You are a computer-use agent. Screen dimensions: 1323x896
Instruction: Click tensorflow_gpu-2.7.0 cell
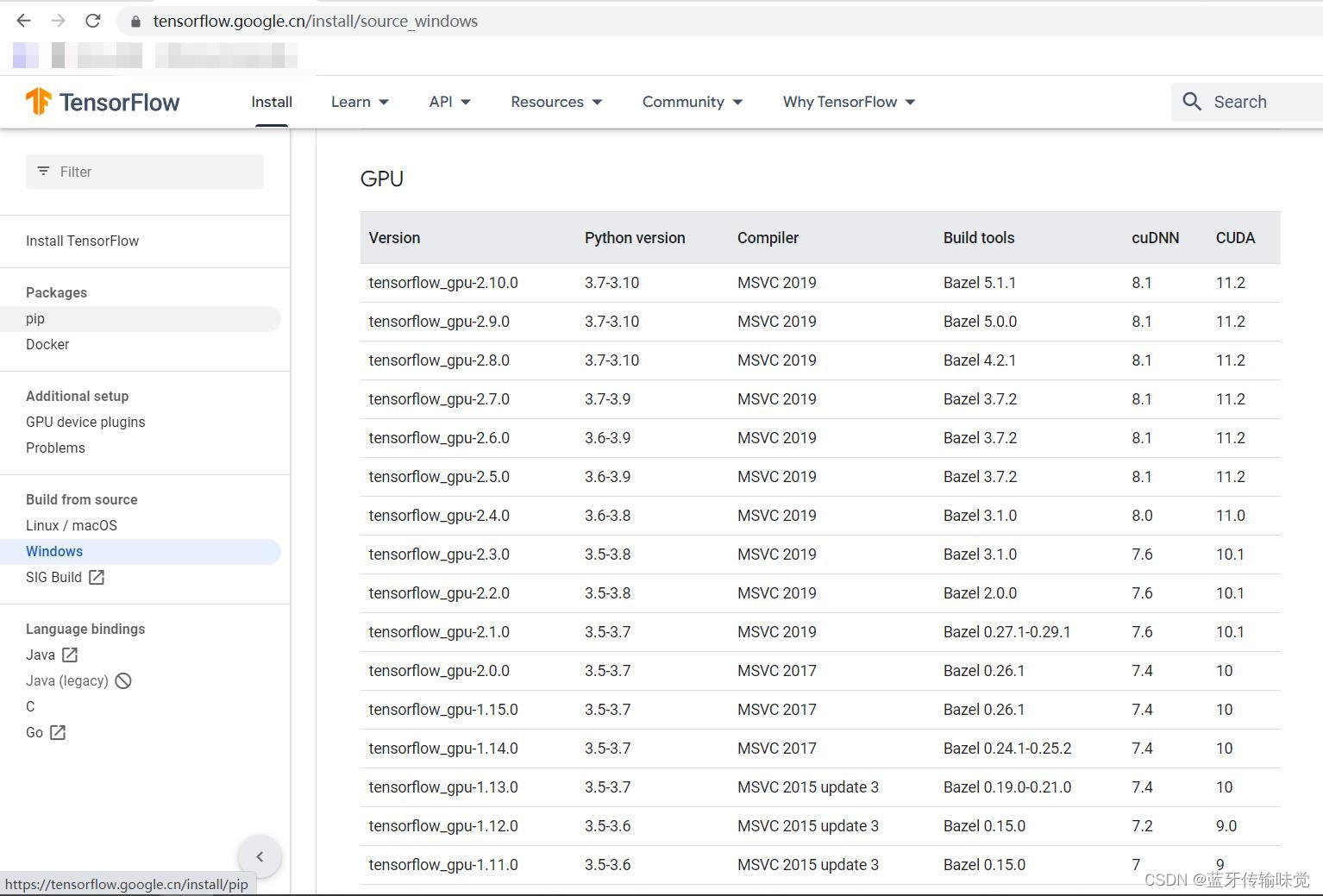tap(439, 399)
